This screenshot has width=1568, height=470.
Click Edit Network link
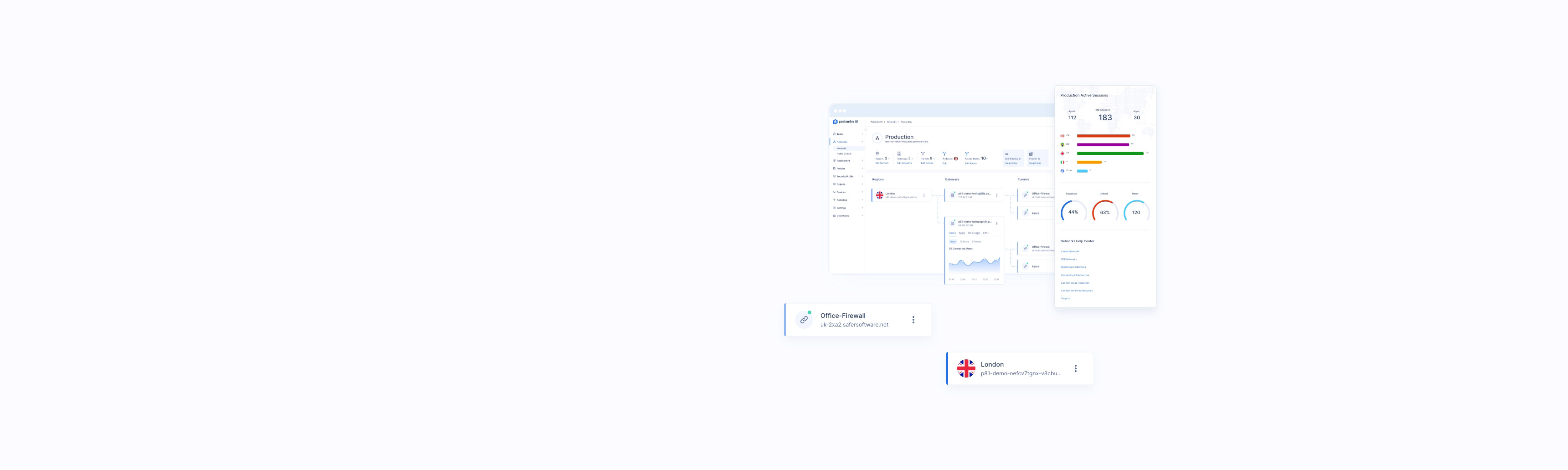coord(882,163)
